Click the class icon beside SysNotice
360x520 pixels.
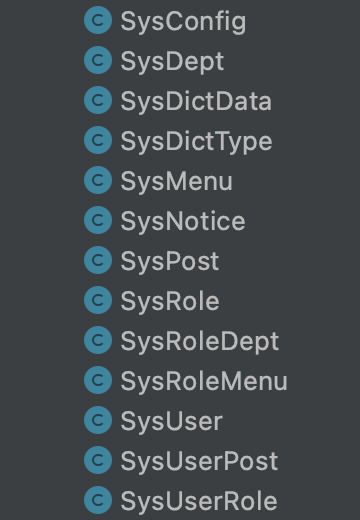(x=98, y=220)
